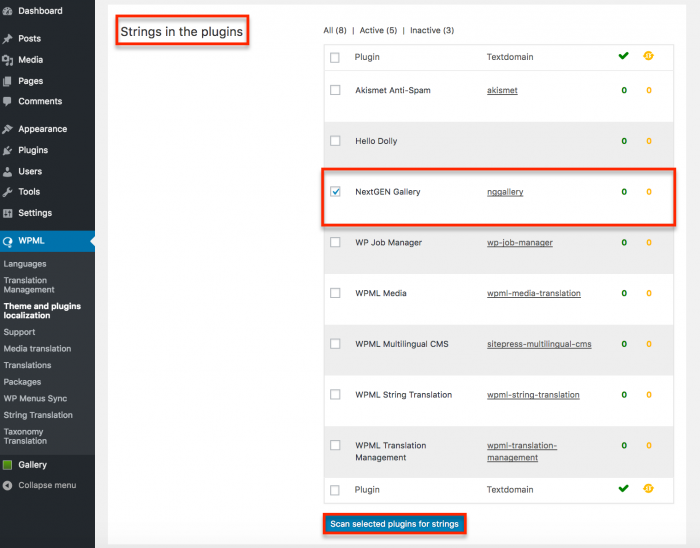
Task: Click the Collapse menu arrow icon
Action: [x=7, y=486]
